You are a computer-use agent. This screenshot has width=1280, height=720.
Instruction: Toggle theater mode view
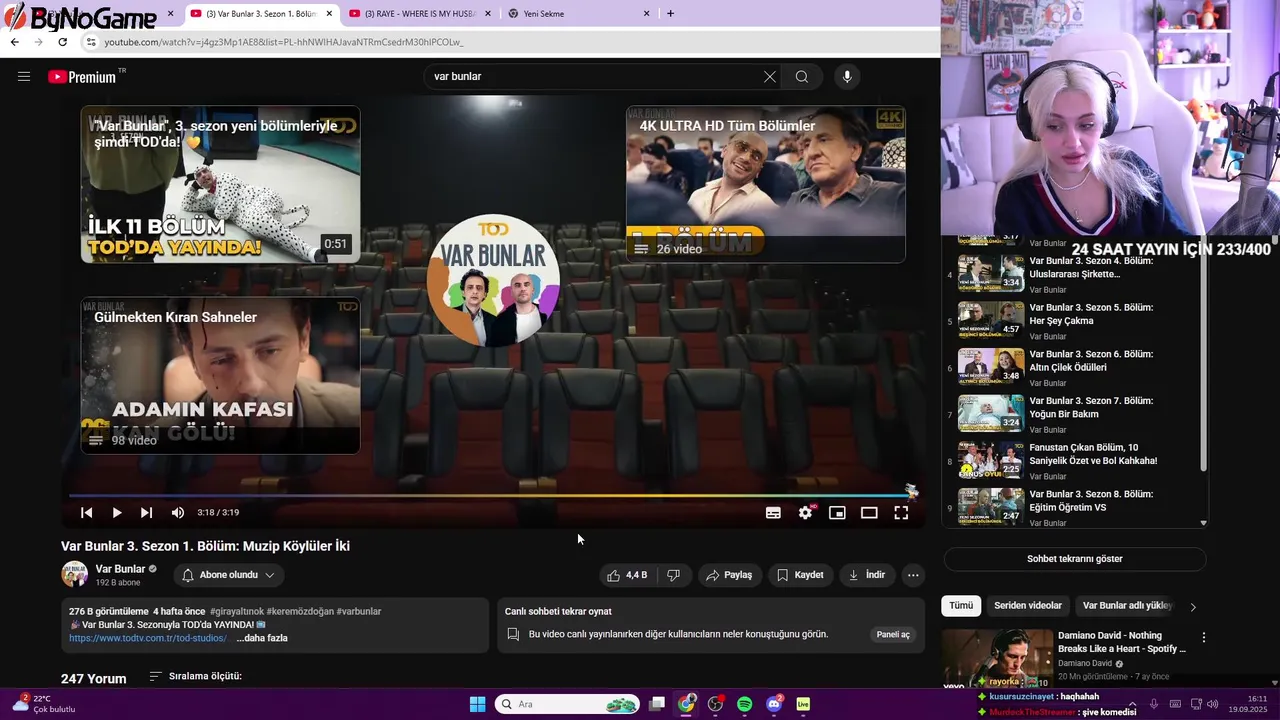coord(869,513)
